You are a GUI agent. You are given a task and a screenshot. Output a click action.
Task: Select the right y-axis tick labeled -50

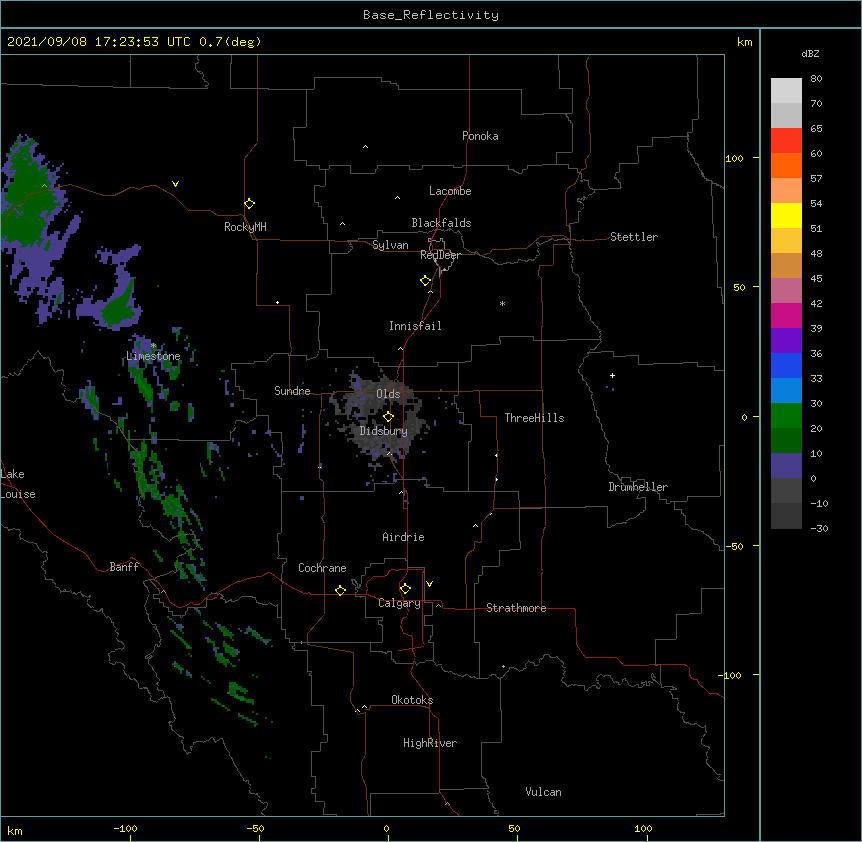point(734,546)
